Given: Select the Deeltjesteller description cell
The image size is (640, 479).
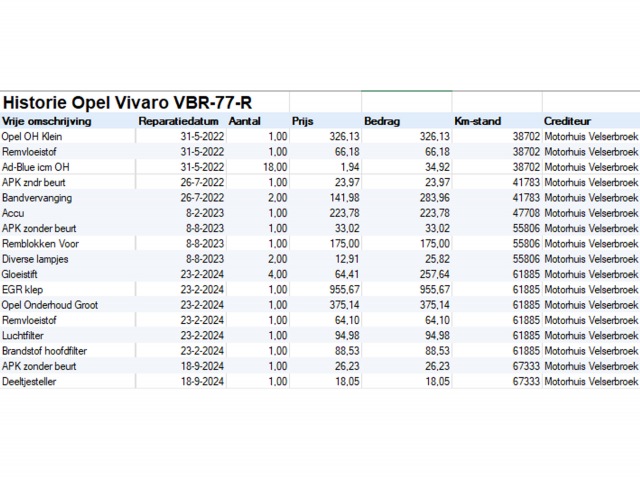Looking at the screenshot, I should [29, 381].
